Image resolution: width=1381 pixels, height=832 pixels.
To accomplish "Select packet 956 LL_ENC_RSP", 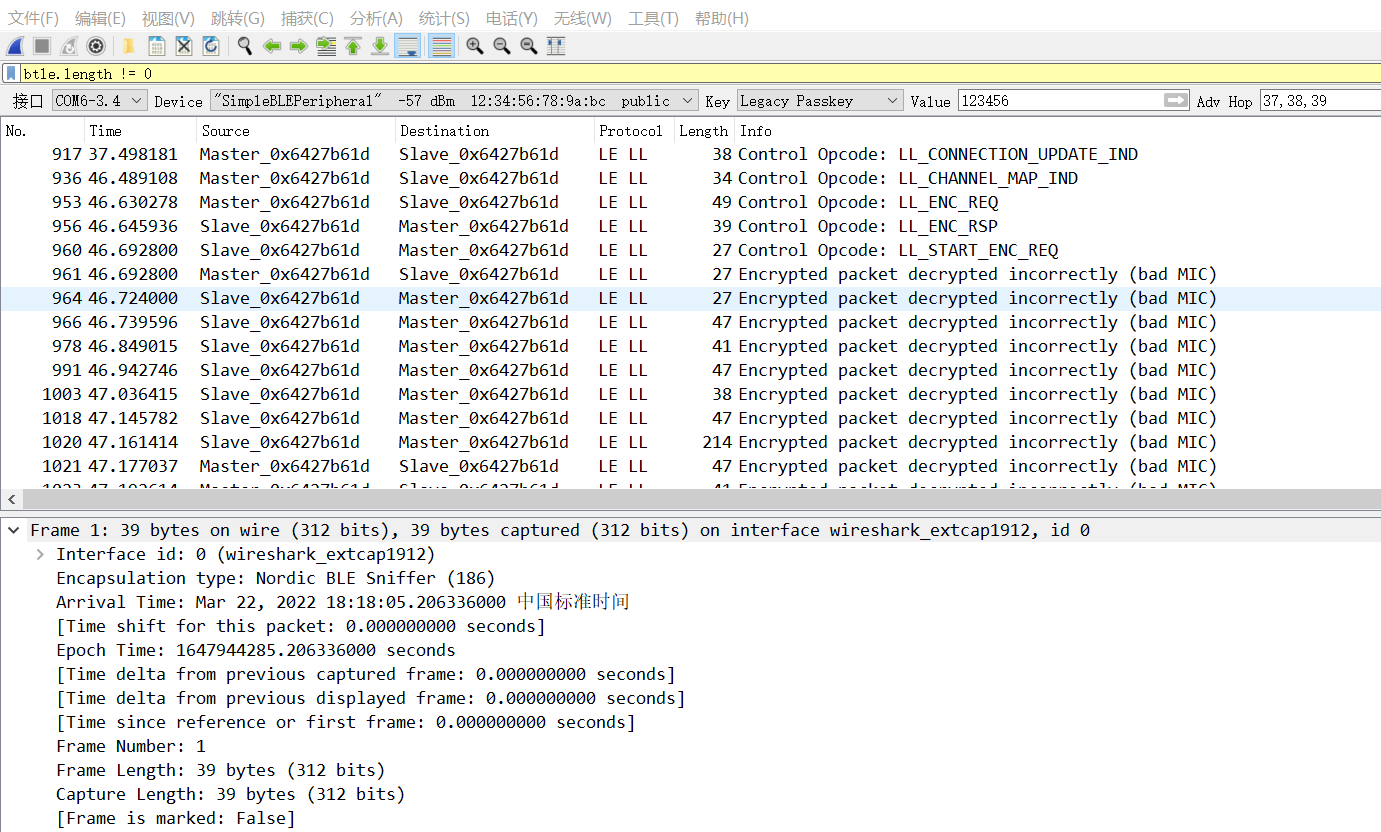I will [x=690, y=226].
